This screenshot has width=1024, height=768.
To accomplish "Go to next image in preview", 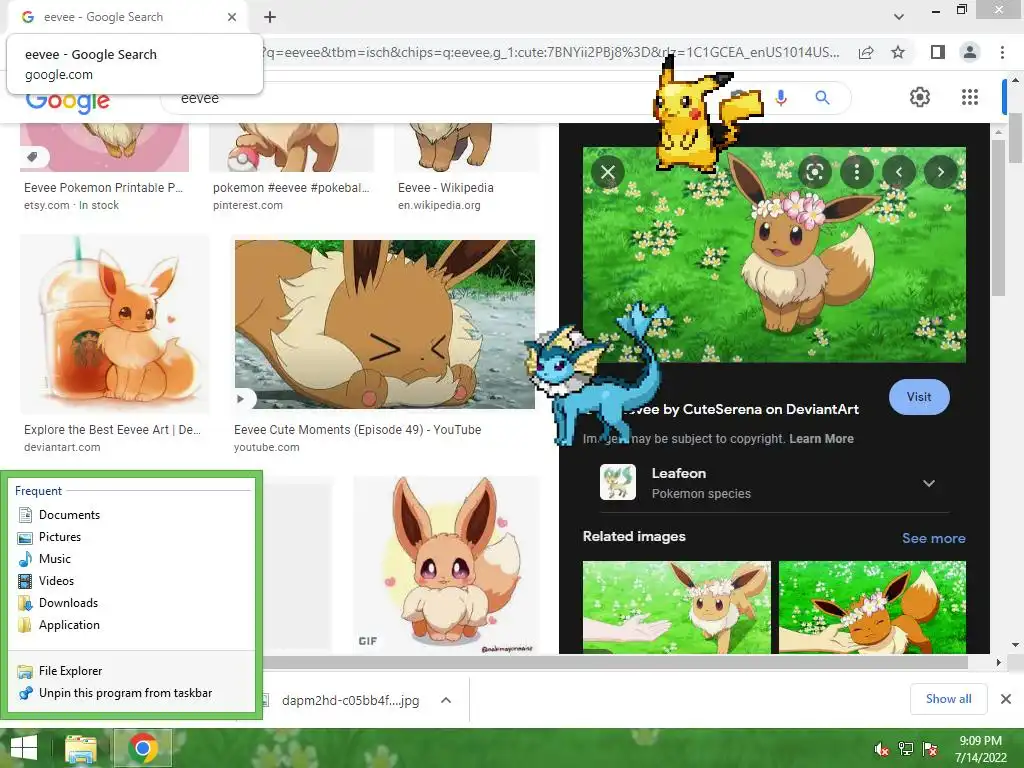I will point(940,172).
